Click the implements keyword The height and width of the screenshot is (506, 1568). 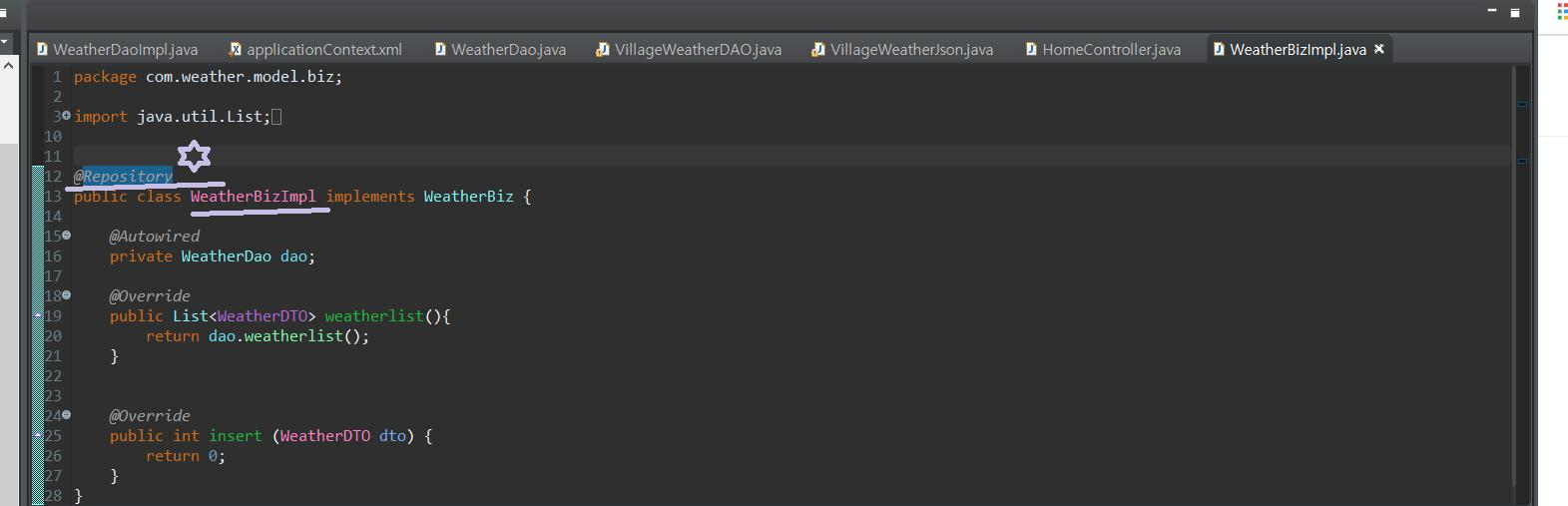[x=370, y=197]
